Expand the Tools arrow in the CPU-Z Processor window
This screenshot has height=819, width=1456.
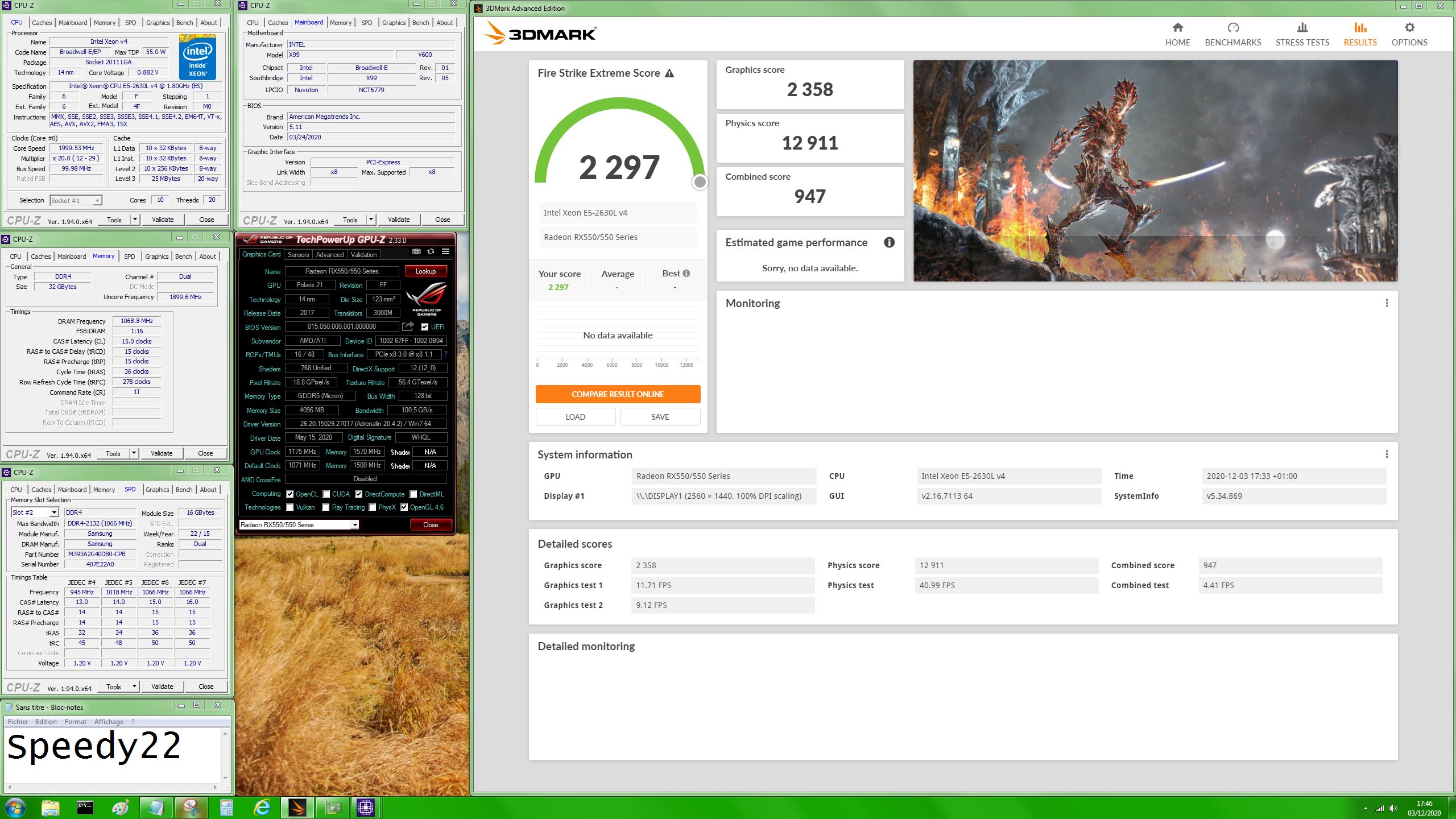click(135, 220)
